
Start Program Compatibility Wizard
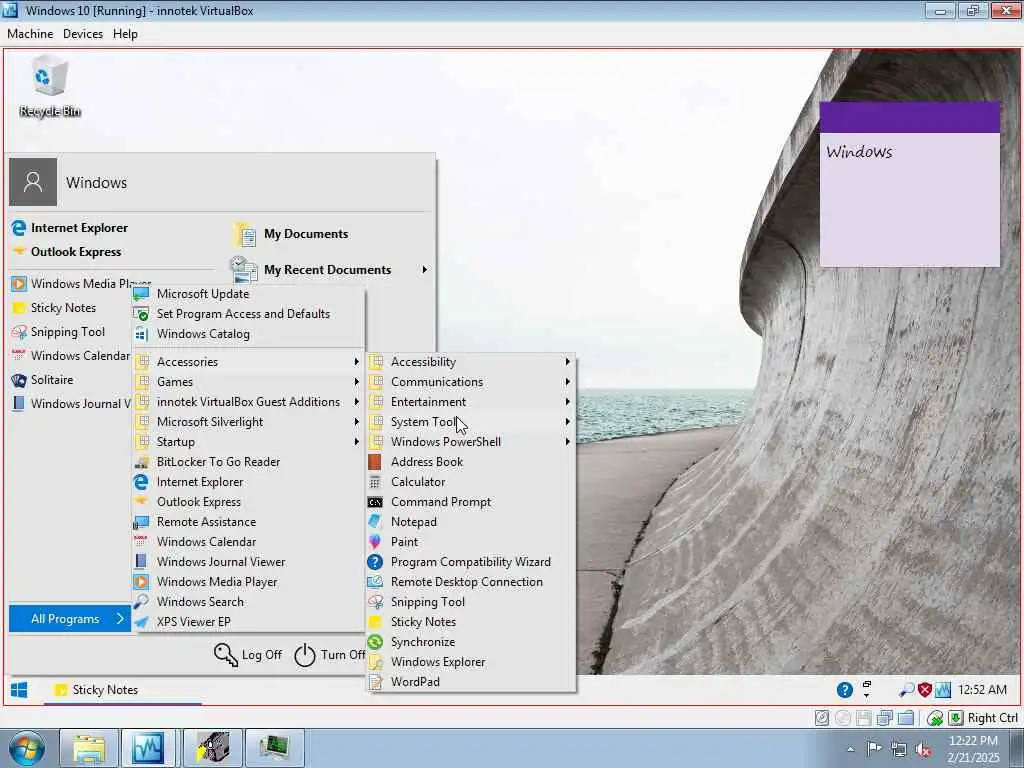(471, 562)
